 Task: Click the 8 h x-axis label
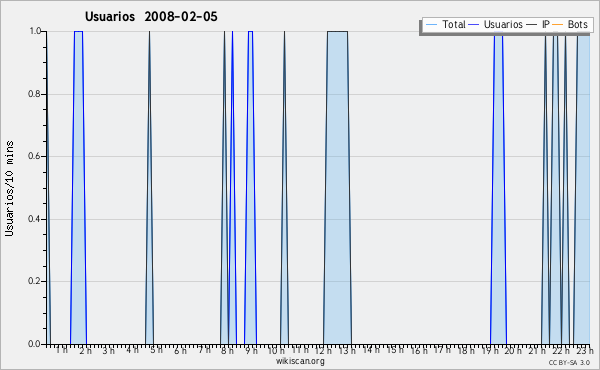[x=227, y=350]
